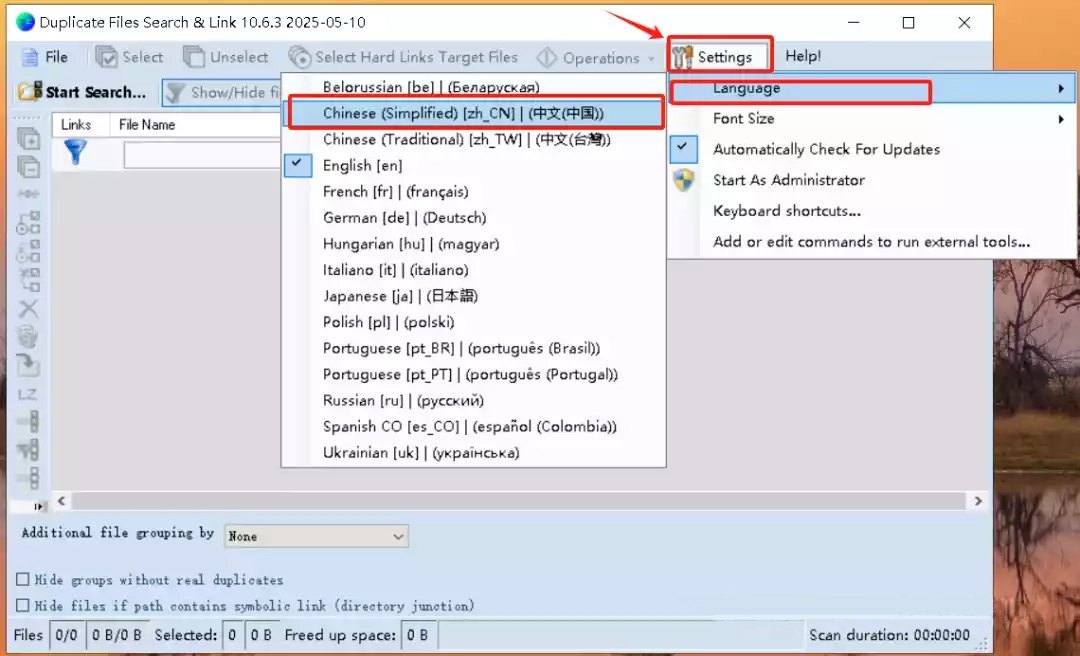
Task: Open the Settings menu
Action: pos(720,57)
